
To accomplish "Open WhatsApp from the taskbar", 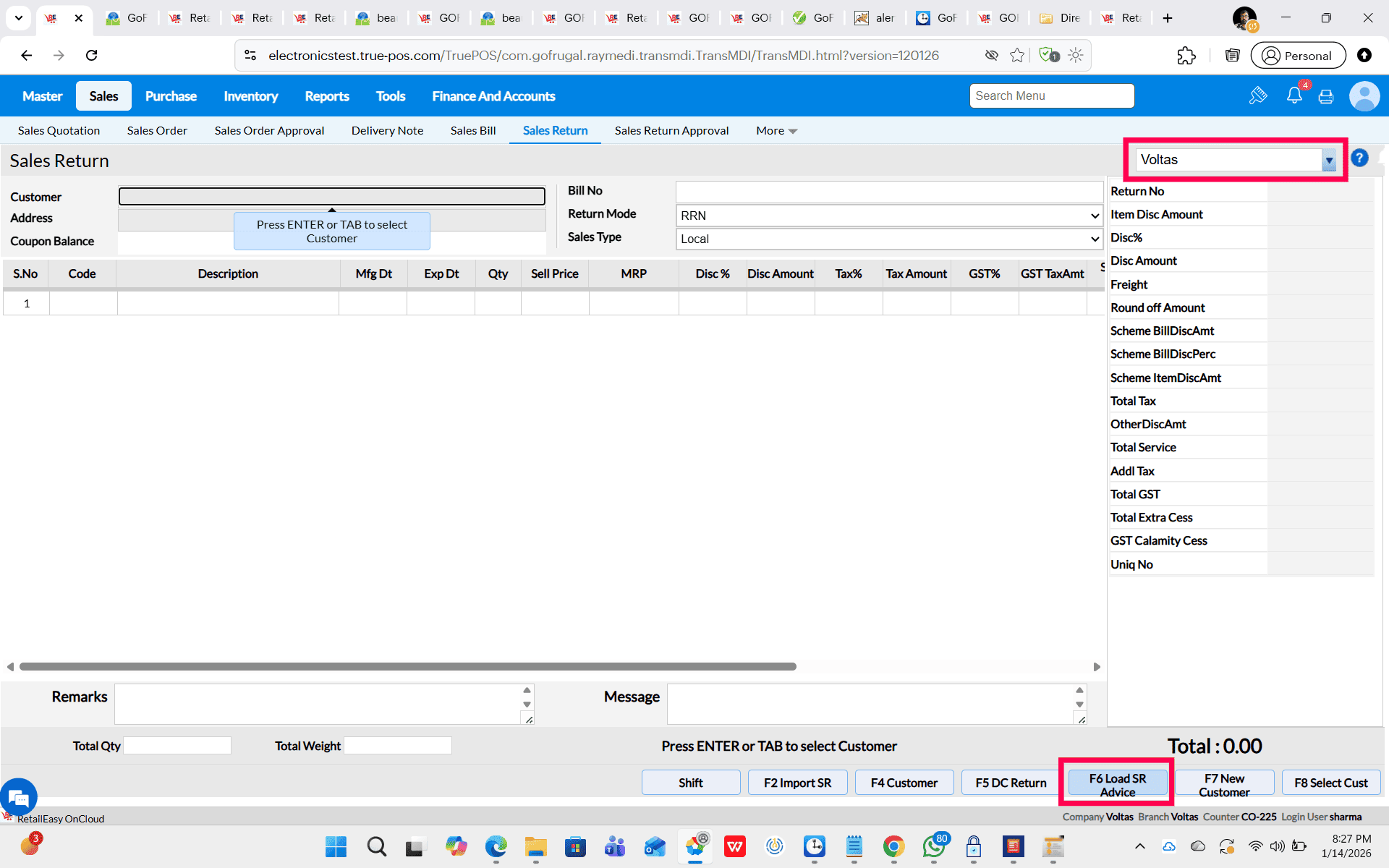I will click(933, 846).
